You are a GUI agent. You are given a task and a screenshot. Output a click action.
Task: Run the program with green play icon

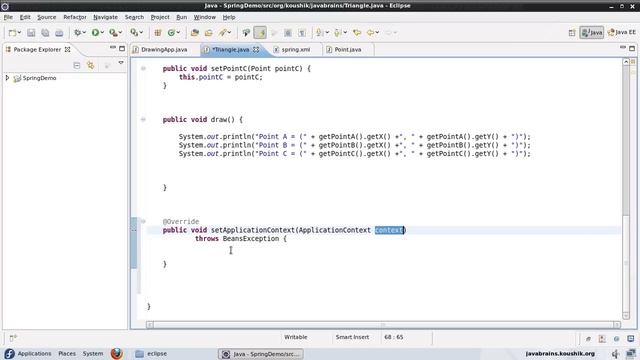tap(95, 33)
